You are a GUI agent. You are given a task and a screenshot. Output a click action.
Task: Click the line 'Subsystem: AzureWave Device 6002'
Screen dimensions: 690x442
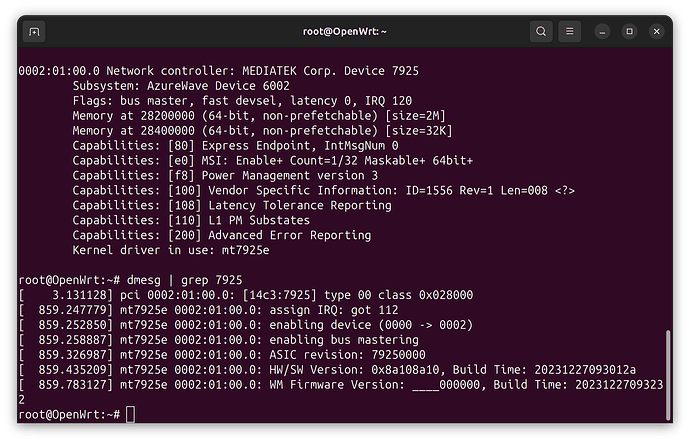tap(181, 86)
